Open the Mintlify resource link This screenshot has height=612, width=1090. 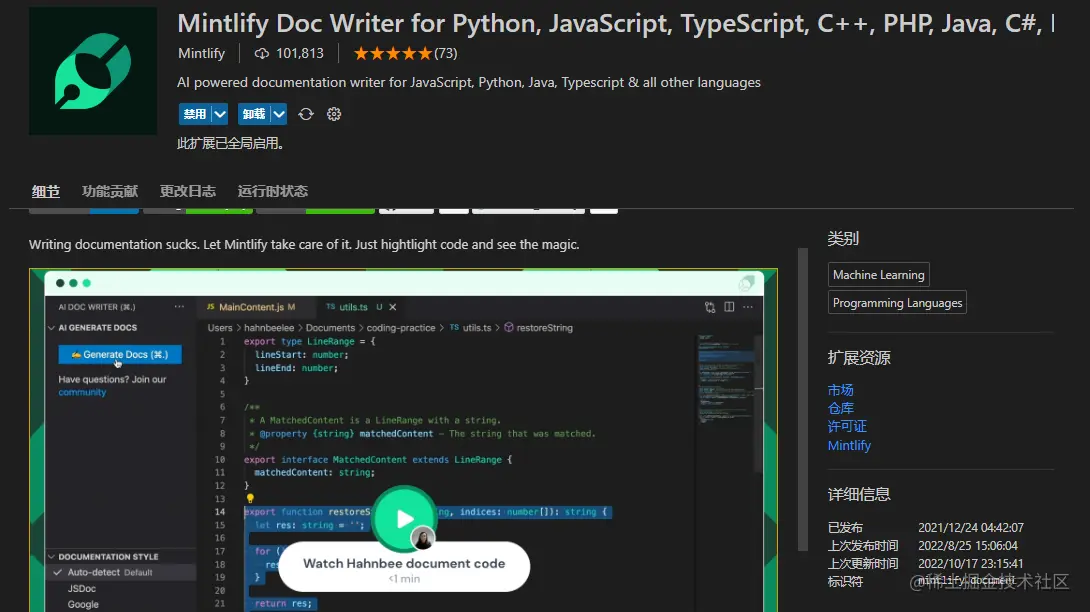pyautogui.click(x=849, y=446)
